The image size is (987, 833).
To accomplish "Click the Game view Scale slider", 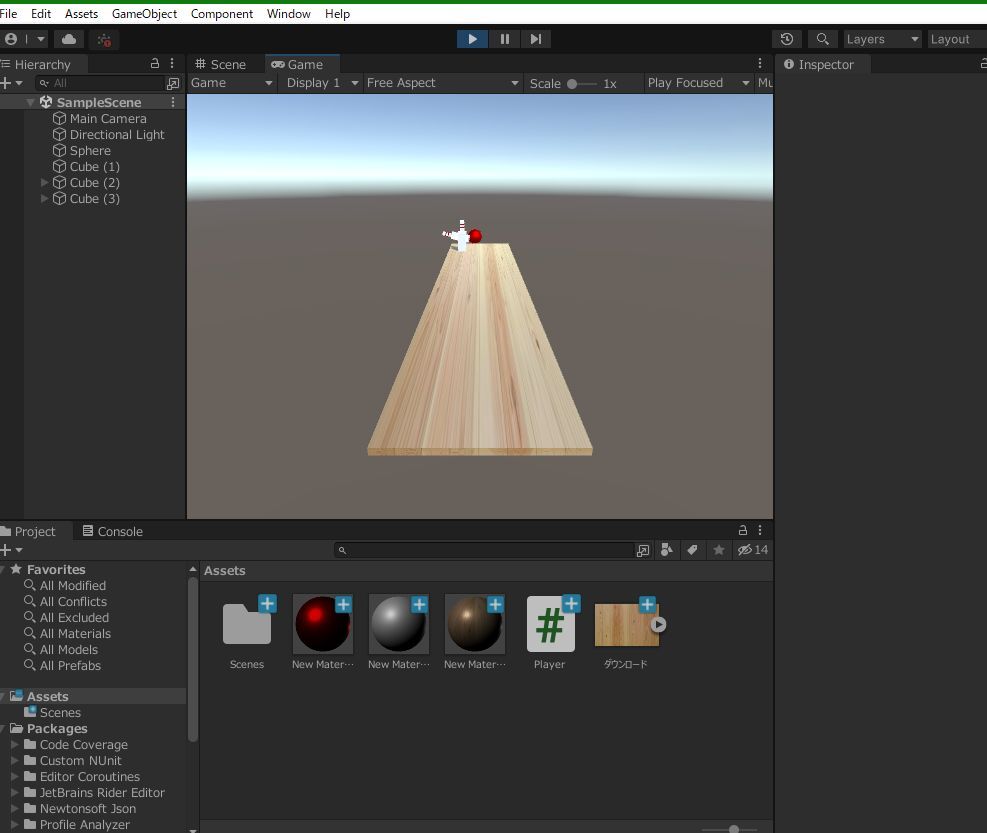I will pyautogui.click(x=580, y=84).
